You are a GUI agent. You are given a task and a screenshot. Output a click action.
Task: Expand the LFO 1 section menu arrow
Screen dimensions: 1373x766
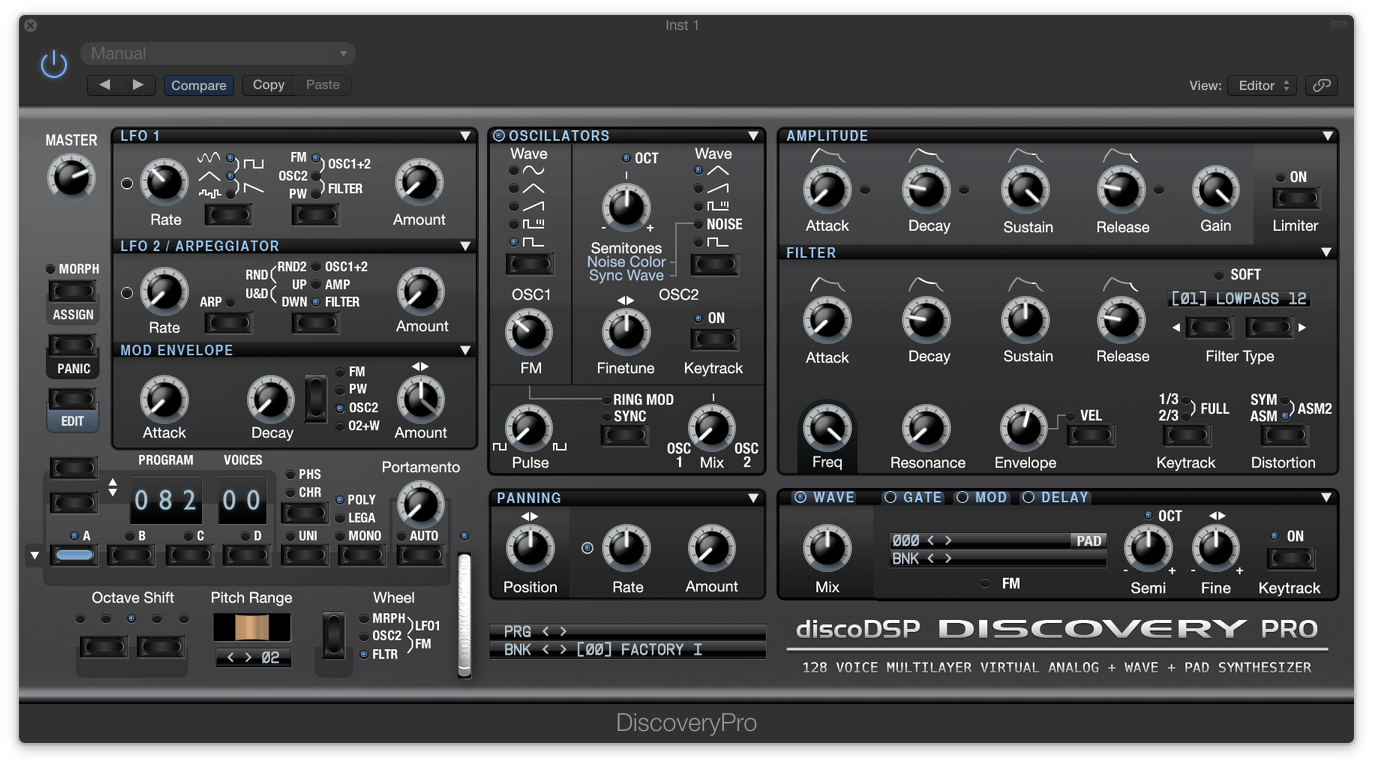tap(465, 136)
